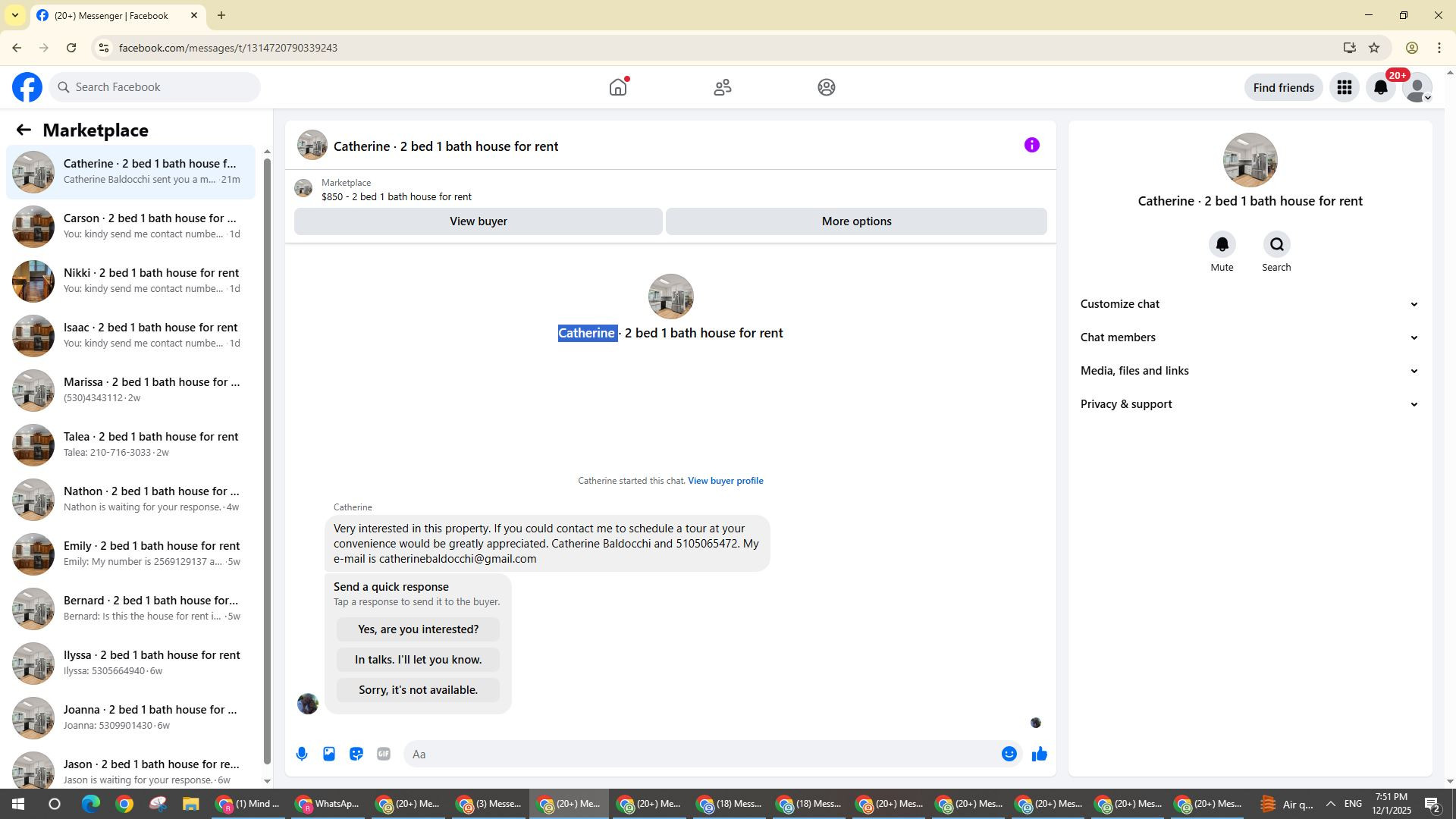Click the Search Facebook field
This screenshot has width=1456, height=819.
pyautogui.click(x=155, y=87)
